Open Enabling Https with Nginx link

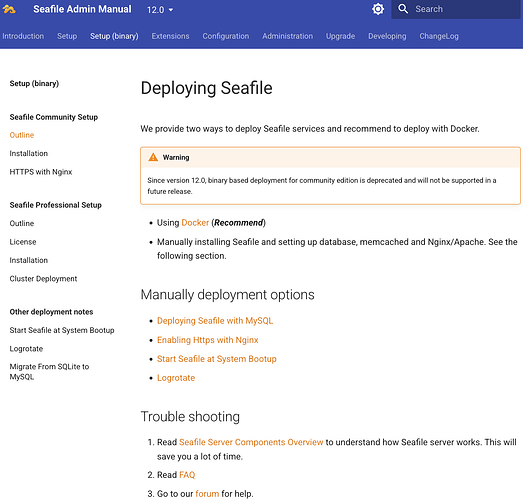pos(207,340)
